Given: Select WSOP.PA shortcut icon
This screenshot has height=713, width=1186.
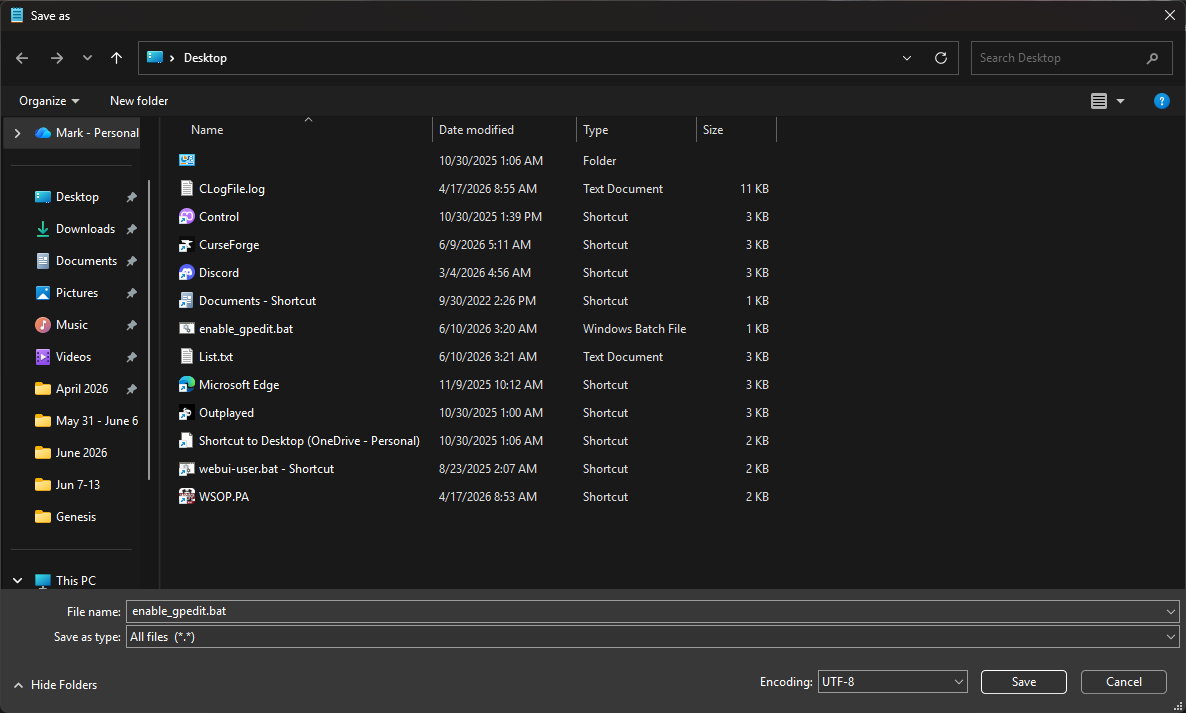Looking at the screenshot, I should pyautogui.click(x=187, y=497).
